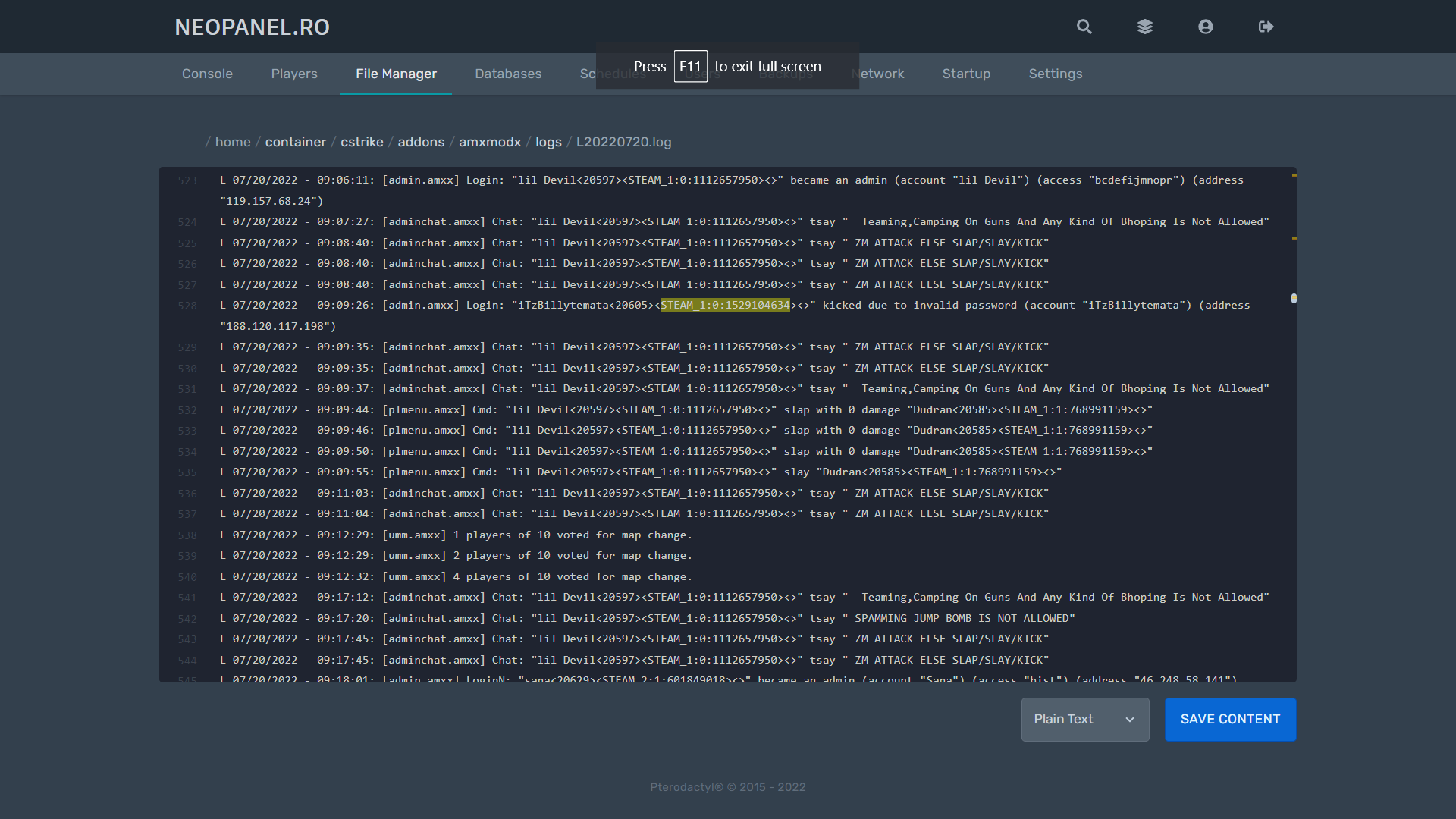Open the Players tab
Image resolution: width=1456 pixels, height=819 pixels.
tap(294, 74)
